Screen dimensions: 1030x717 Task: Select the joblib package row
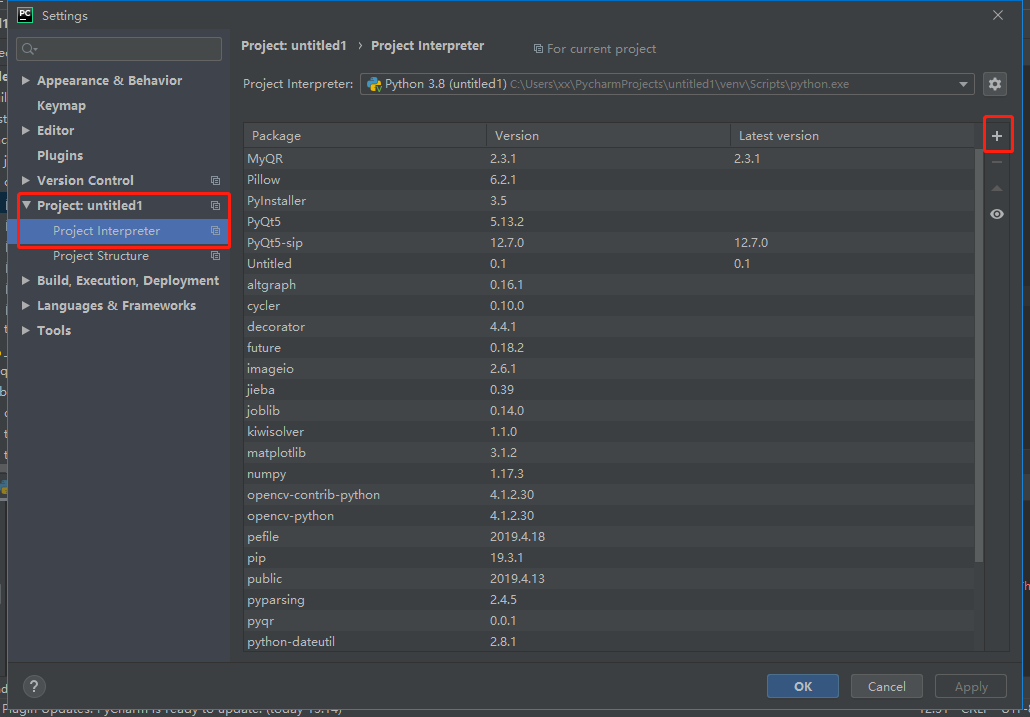[609, 410]
